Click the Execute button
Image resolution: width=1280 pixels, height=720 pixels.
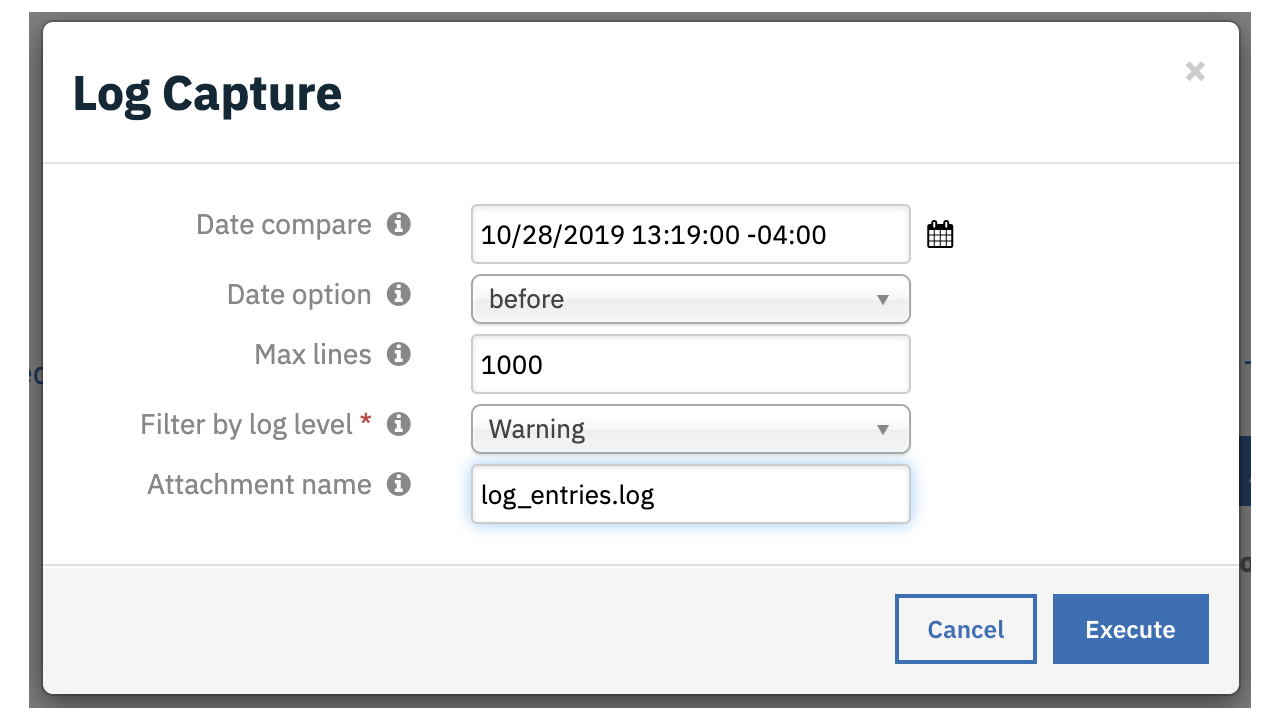pos(1130,629)
